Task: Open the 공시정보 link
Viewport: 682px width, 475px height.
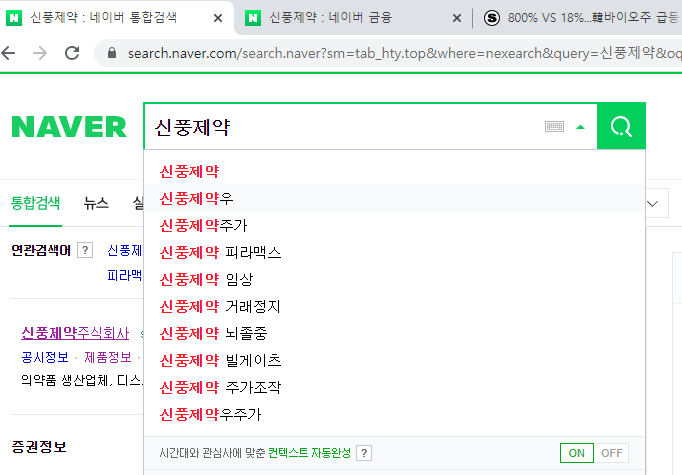Action: (45, 358)
